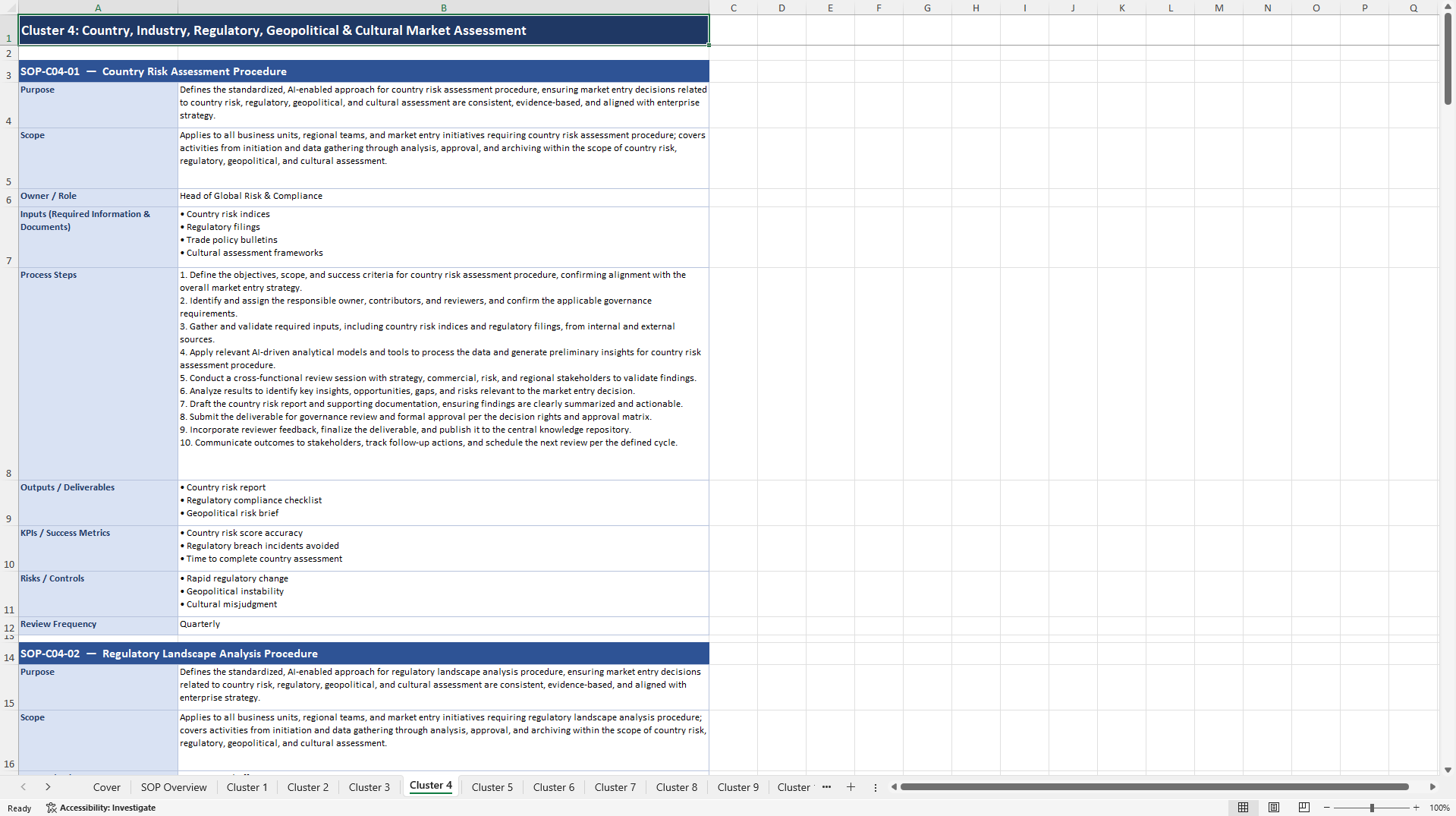Select row 8 header
The image size is (1456, 816).
9,373
